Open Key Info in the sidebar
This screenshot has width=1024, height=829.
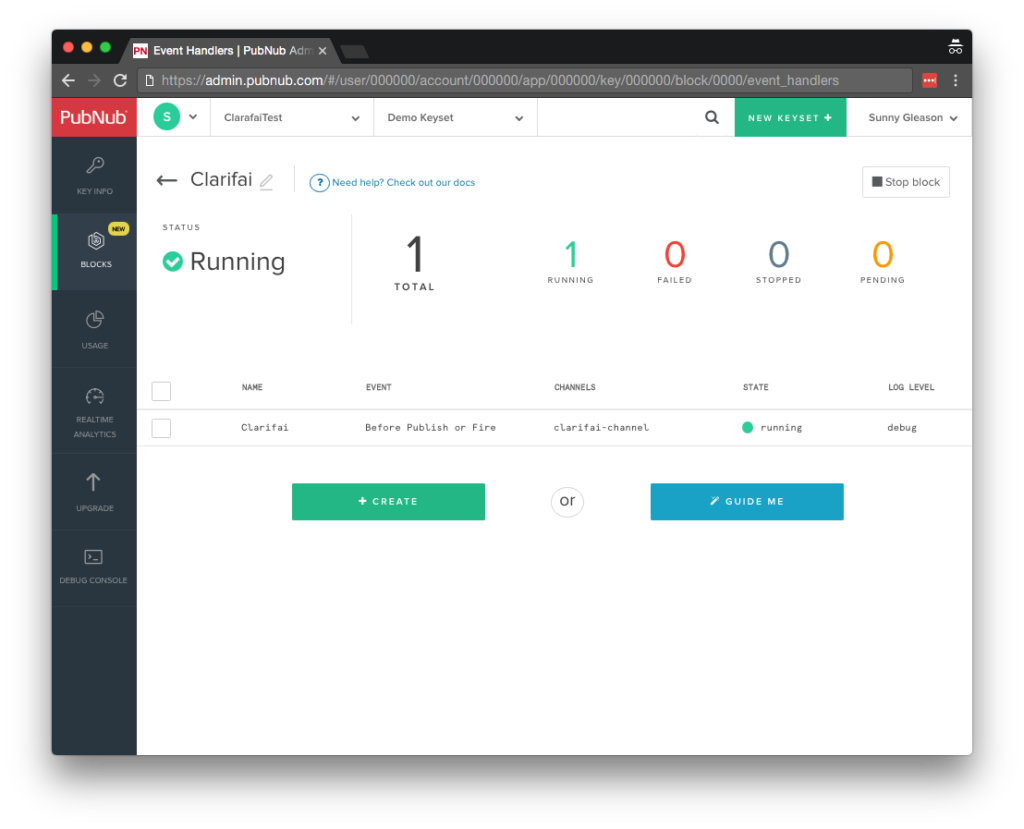(95, 174)
